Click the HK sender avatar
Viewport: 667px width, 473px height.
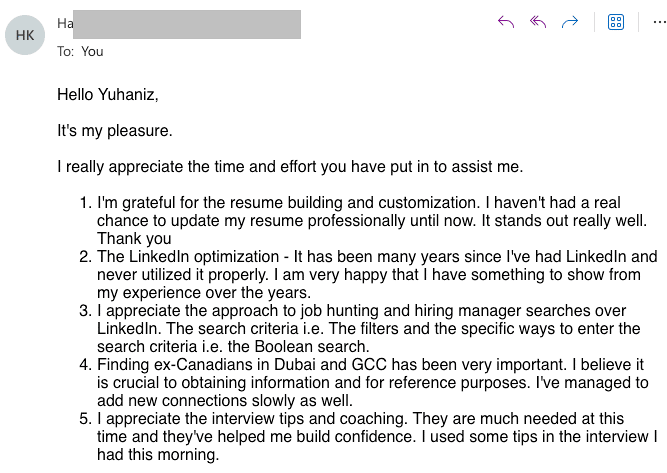(x=25, y=33)
